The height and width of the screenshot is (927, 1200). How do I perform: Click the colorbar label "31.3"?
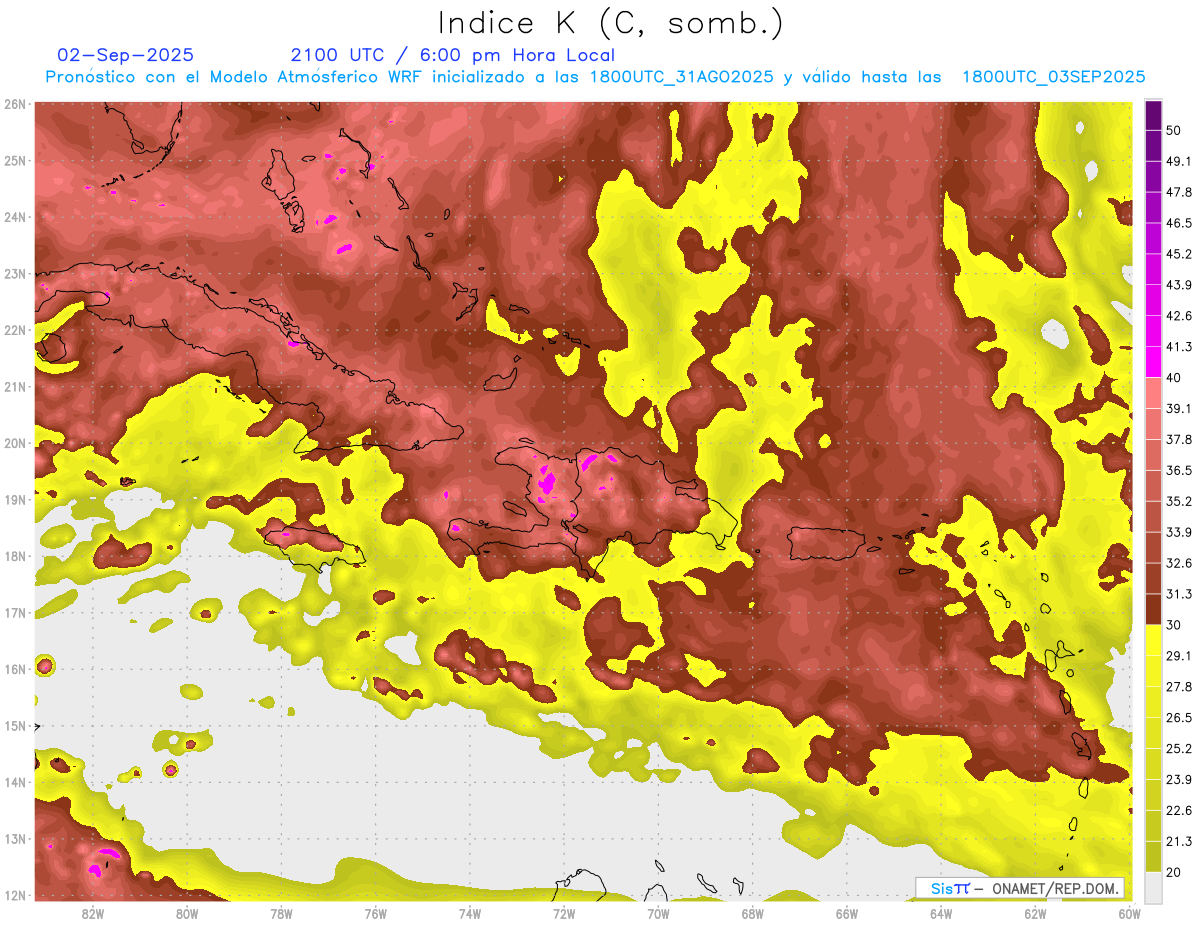1178,594
